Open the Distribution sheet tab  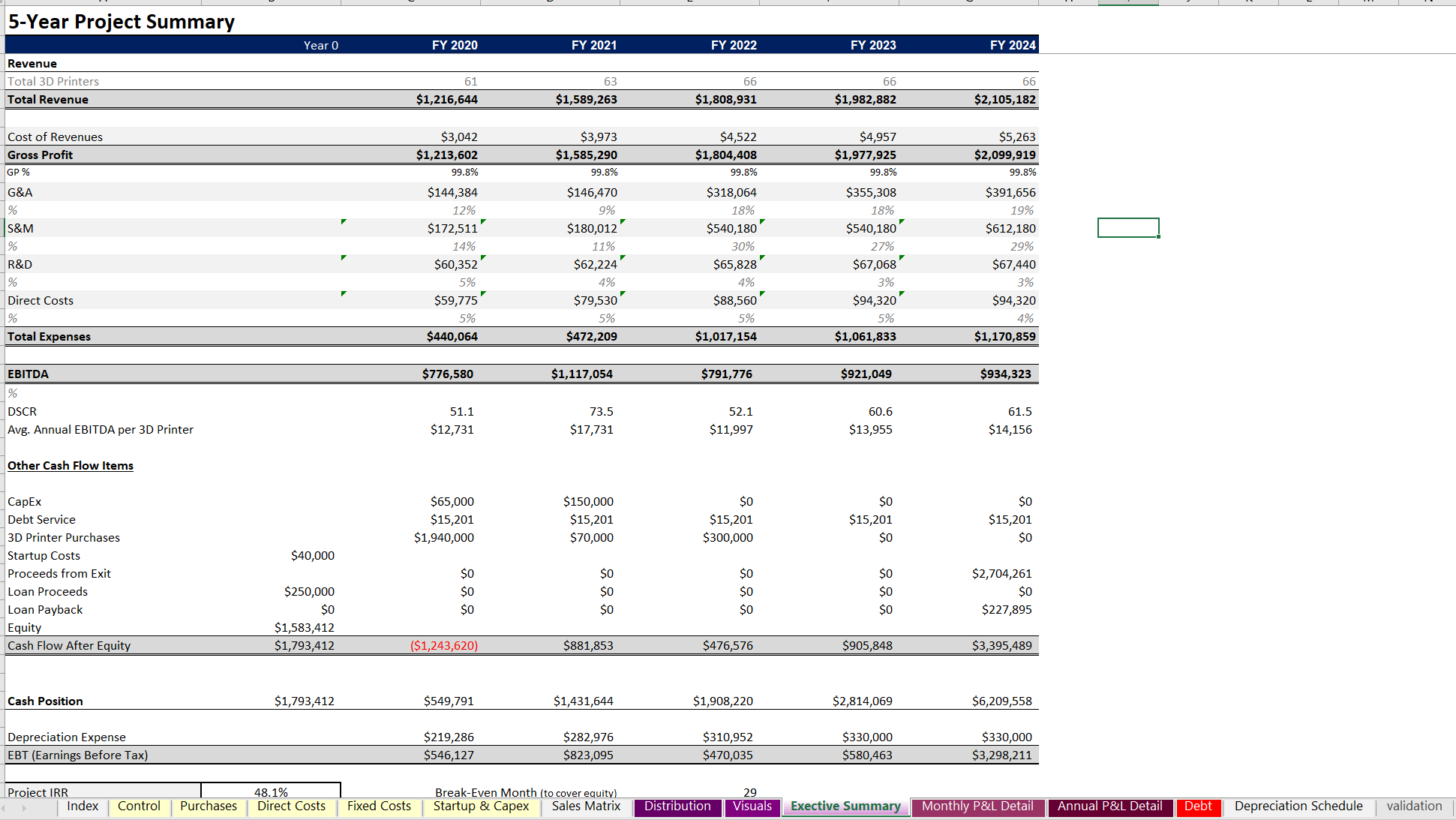(x=677, y=806)
